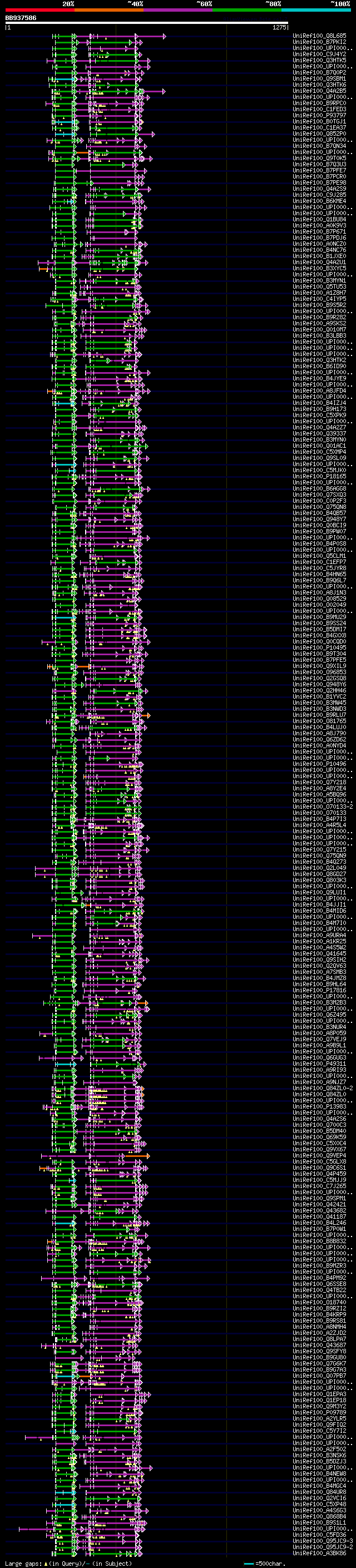356x1568 pixels.
Task: Choose hit UniRef100_B9G7A3
Action: (x=319, y=1369)
